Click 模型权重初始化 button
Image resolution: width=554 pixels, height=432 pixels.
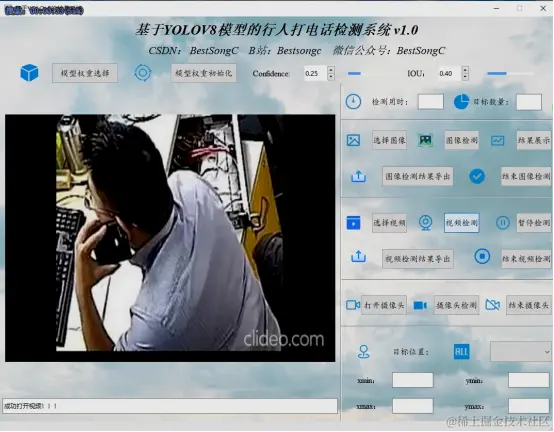(x=204, y=73)
